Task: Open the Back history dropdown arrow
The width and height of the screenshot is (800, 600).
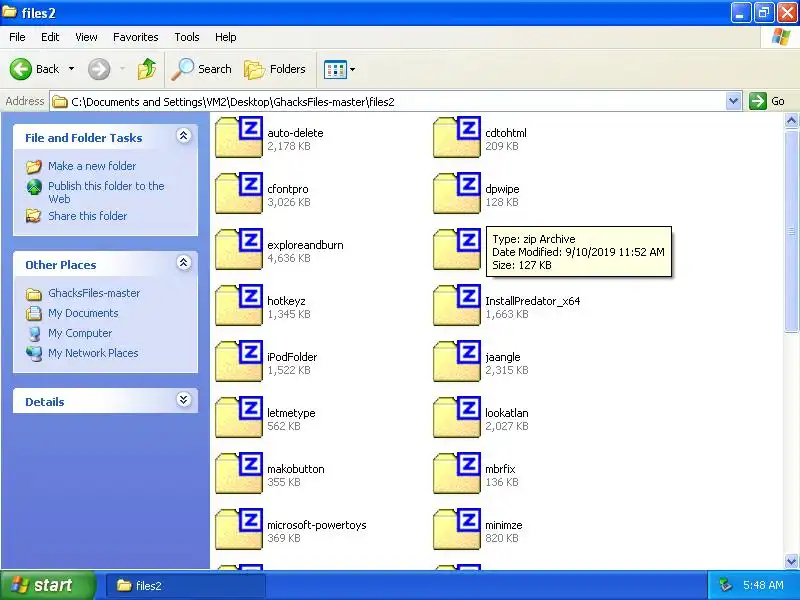Action: click(x=71, y=69)
